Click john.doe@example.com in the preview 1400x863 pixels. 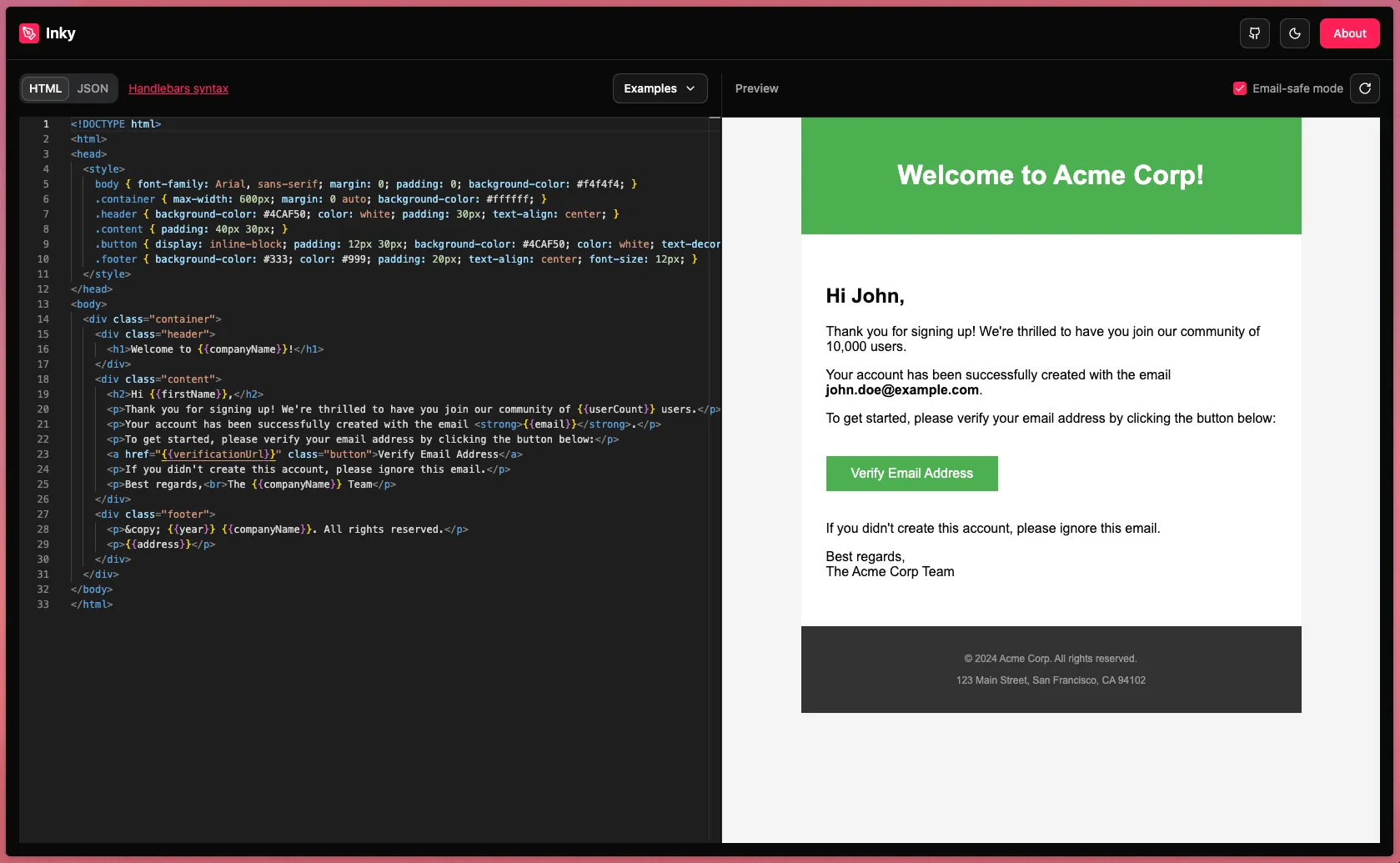click(x=902, y=390)
